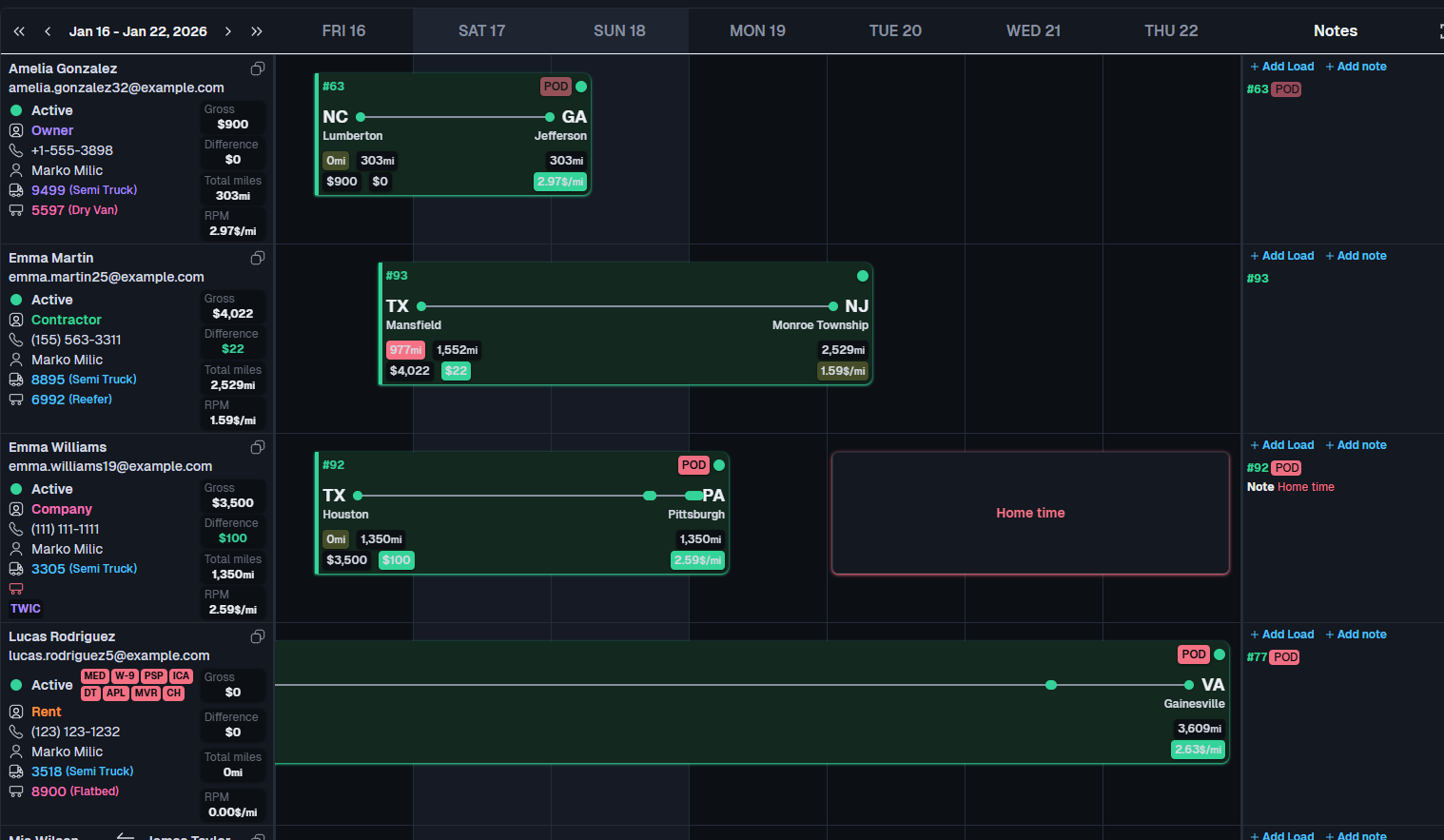Add Load for Lucas Rodriguez row

point(1282,635)
